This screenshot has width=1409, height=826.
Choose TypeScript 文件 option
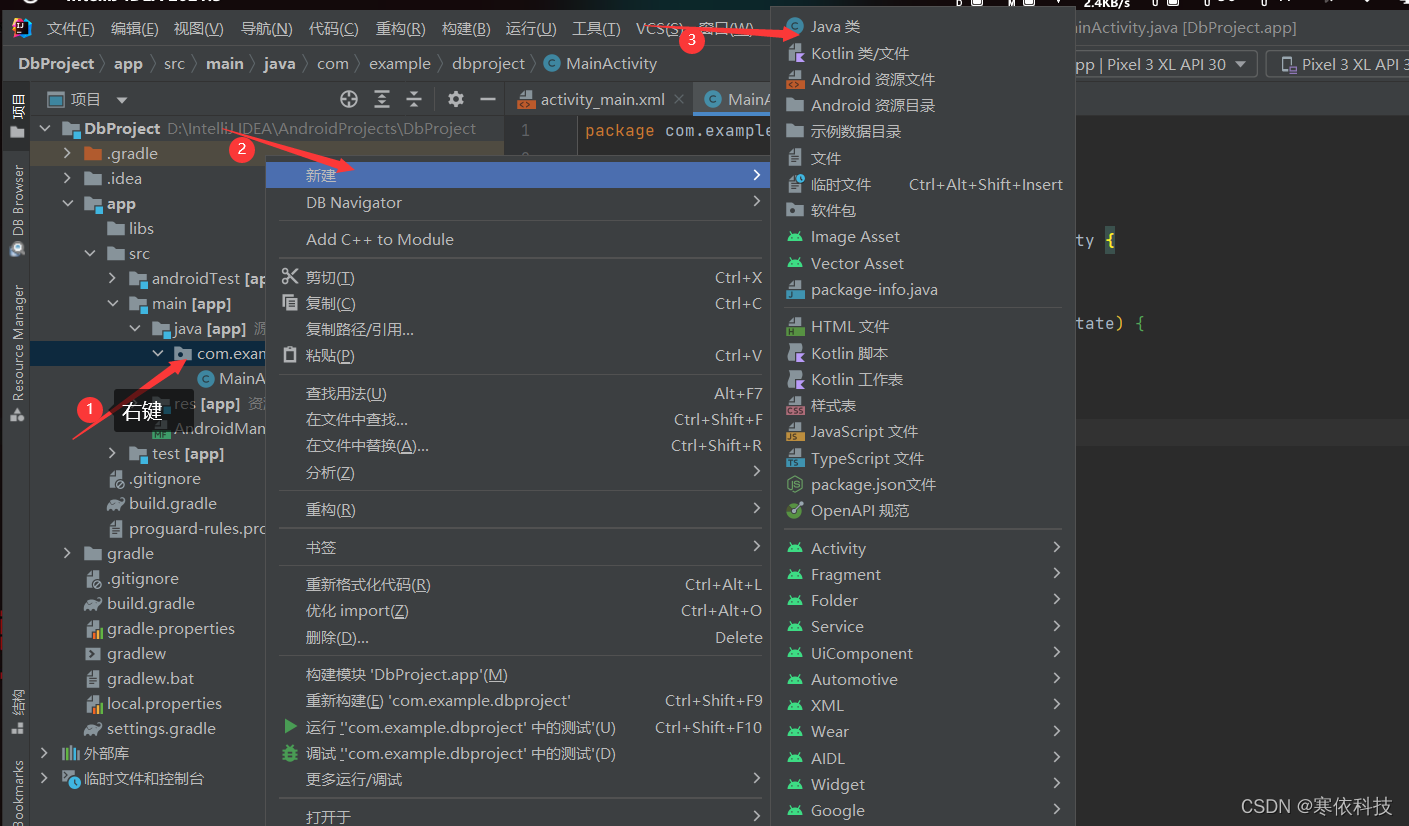(x=921, y=458)
